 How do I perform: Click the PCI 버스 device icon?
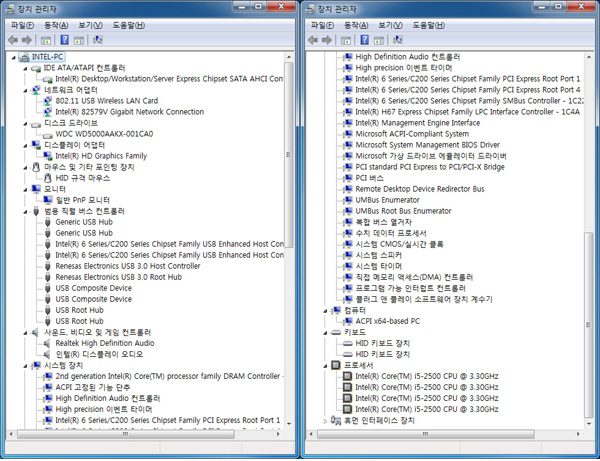(347, 178)
